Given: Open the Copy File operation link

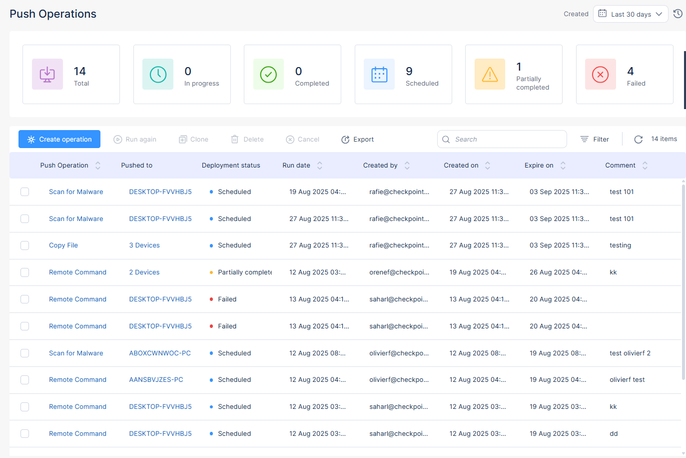Looking at the screenshot, I should pos(63,245).
